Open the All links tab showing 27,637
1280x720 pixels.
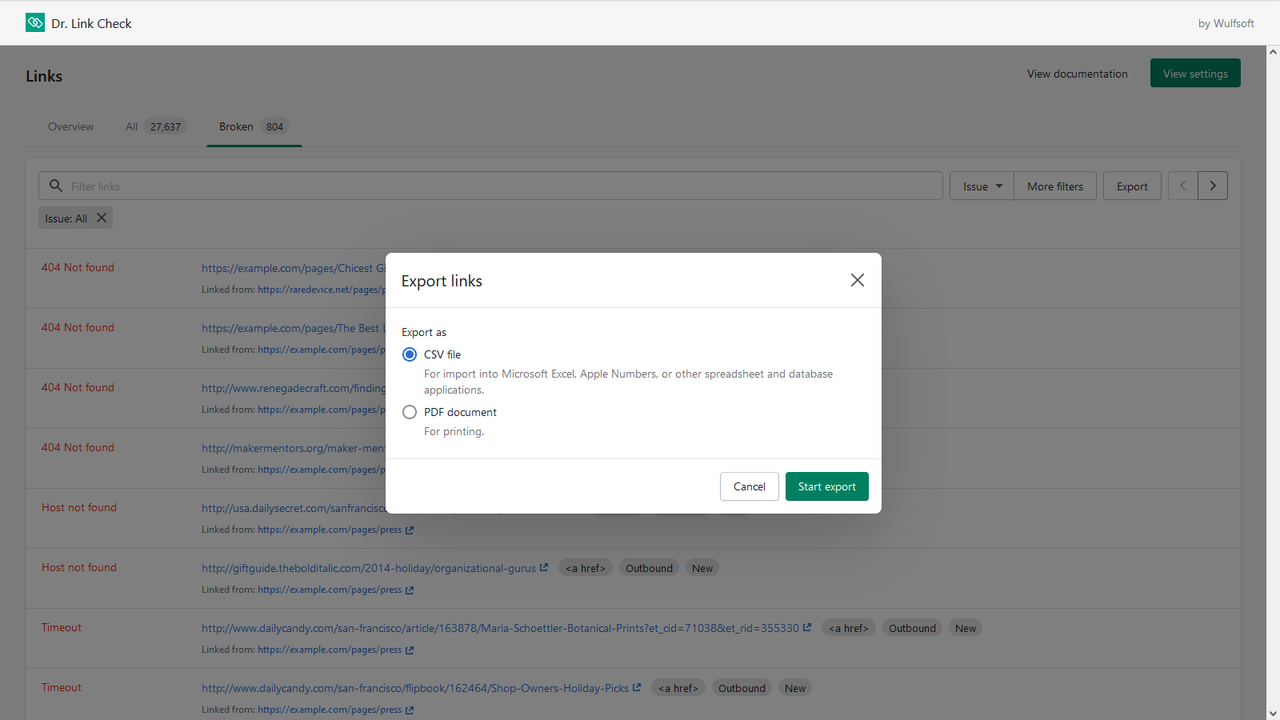click(153, 126)
